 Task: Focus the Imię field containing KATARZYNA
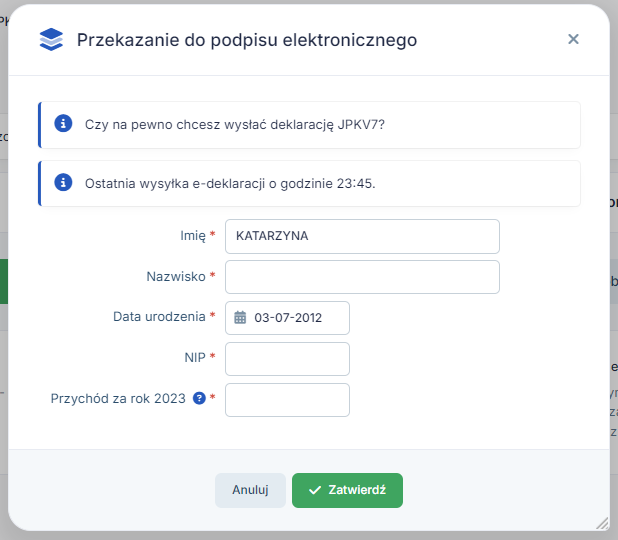click(362, 236)
